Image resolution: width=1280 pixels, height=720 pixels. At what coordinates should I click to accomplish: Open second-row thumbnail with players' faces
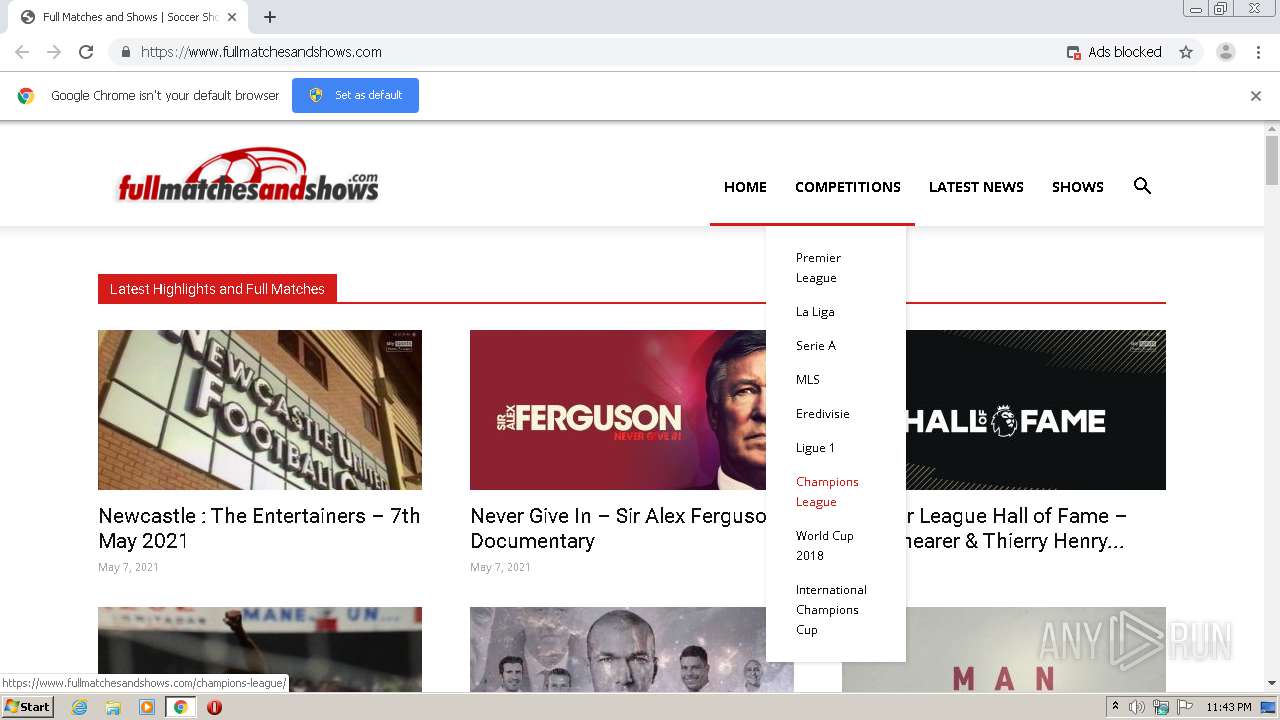(618, 649)
